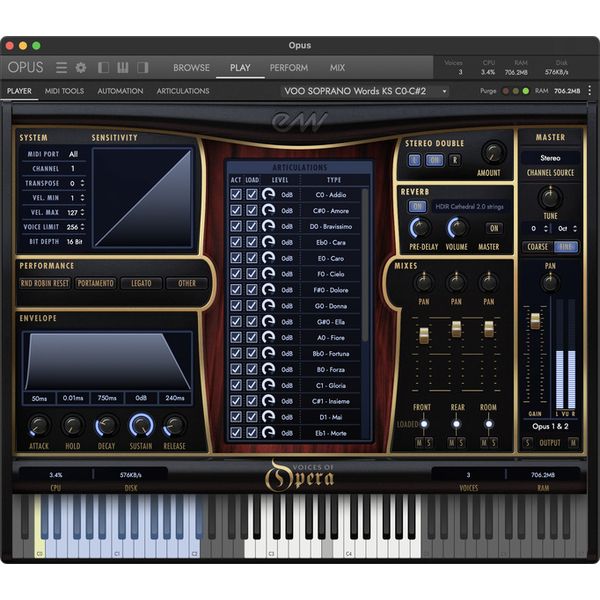600x600 pixels.
Task: Open the AUTOMATION sub-tab
Action: [x=120, y=91]
